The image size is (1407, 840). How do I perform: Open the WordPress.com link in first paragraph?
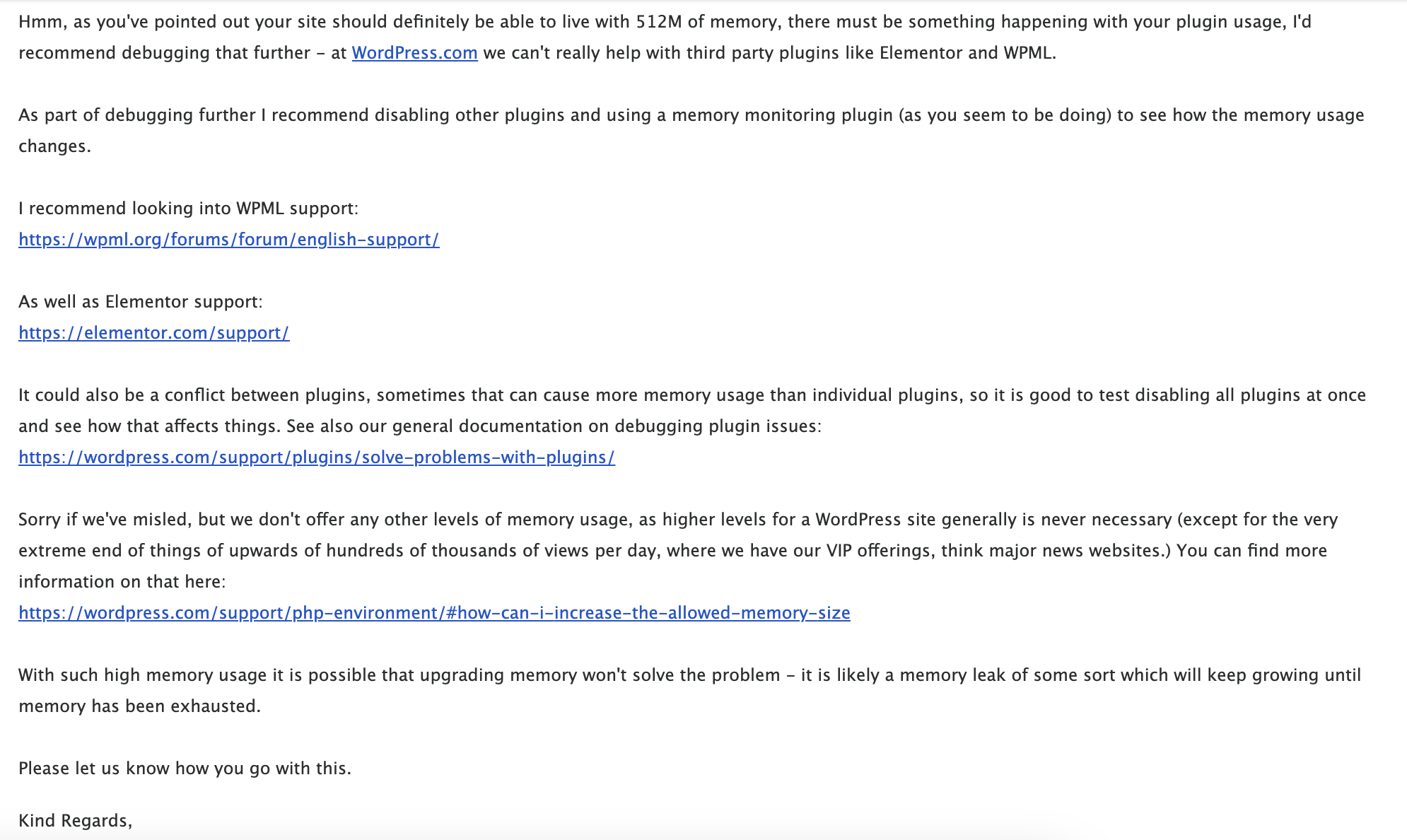pyautogui.click(x=414, y=53)
